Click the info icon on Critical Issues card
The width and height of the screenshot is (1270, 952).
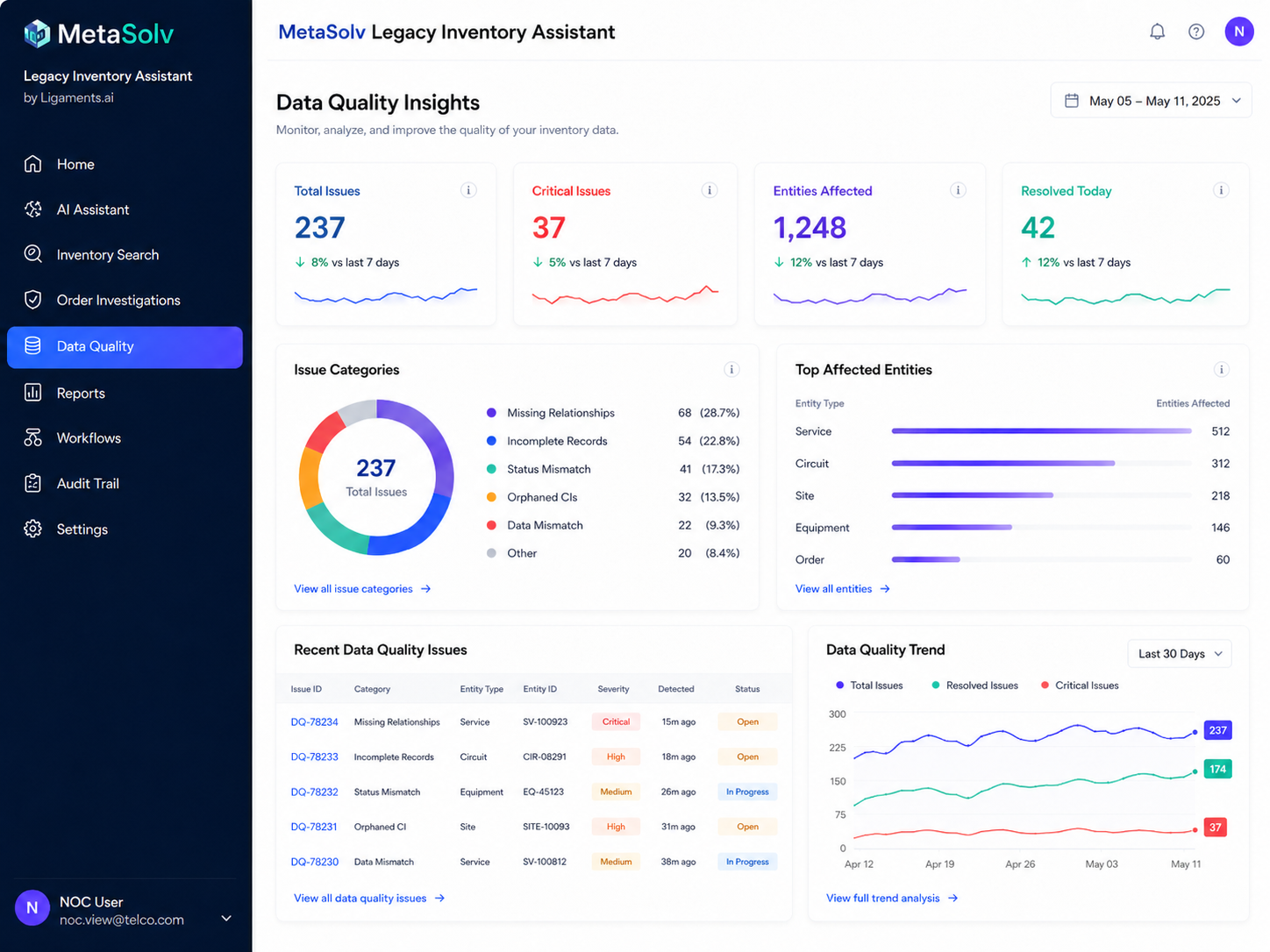point(710,190)
